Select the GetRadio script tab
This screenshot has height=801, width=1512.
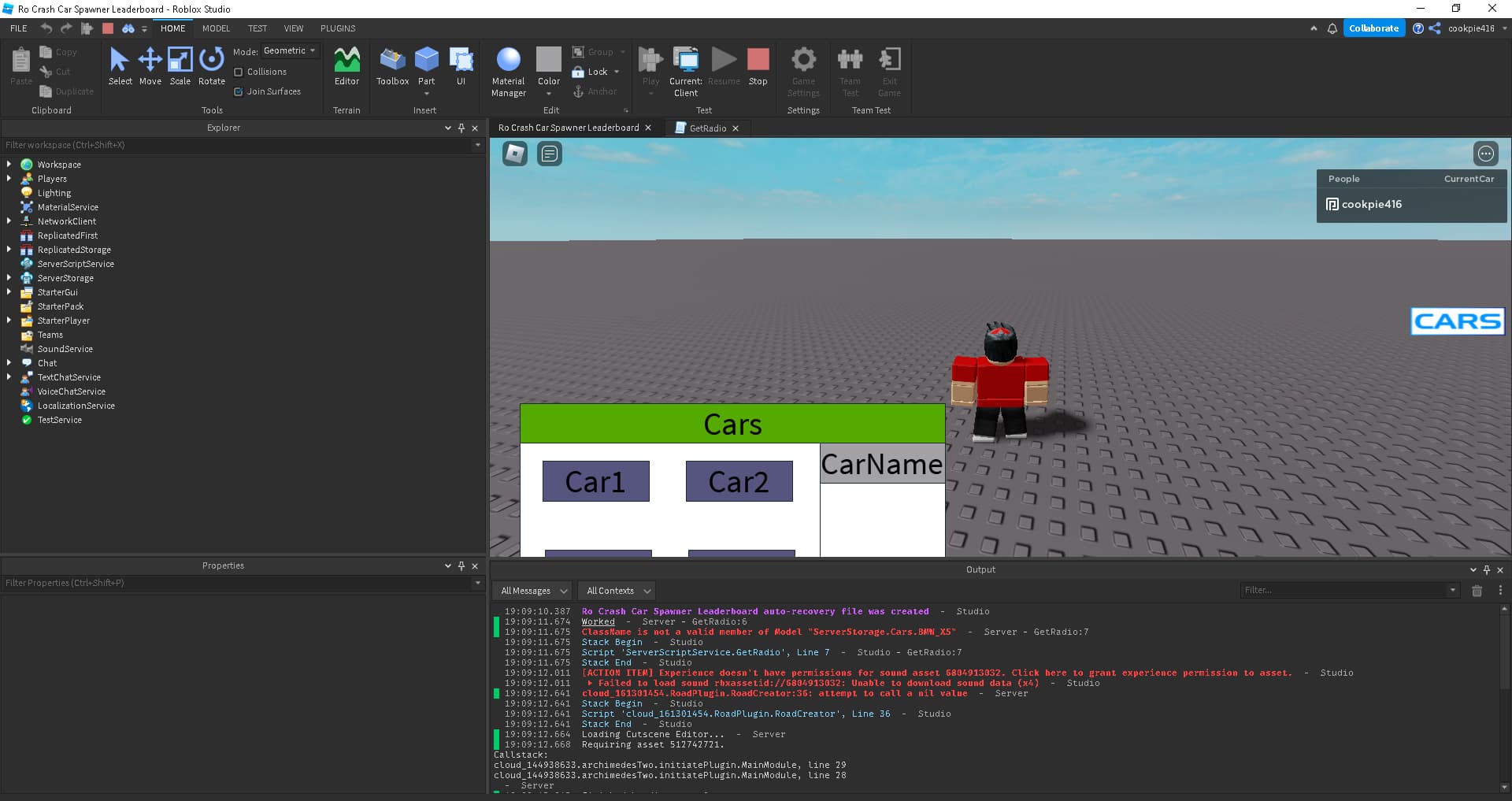[705, 128]
